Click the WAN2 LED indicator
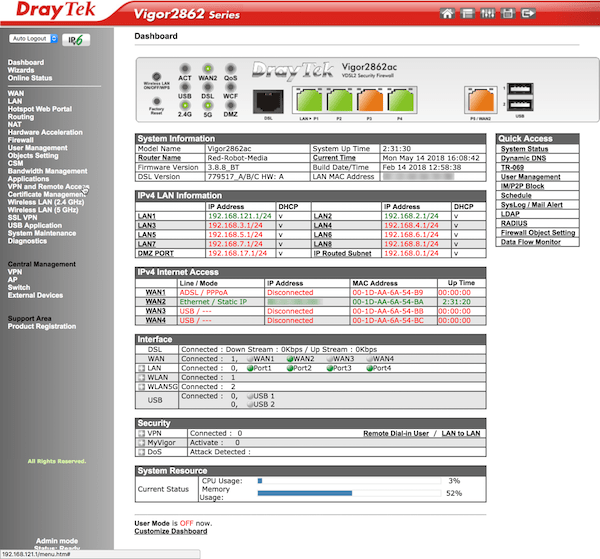This screenshot has height=559, width=600. (207, 68)
